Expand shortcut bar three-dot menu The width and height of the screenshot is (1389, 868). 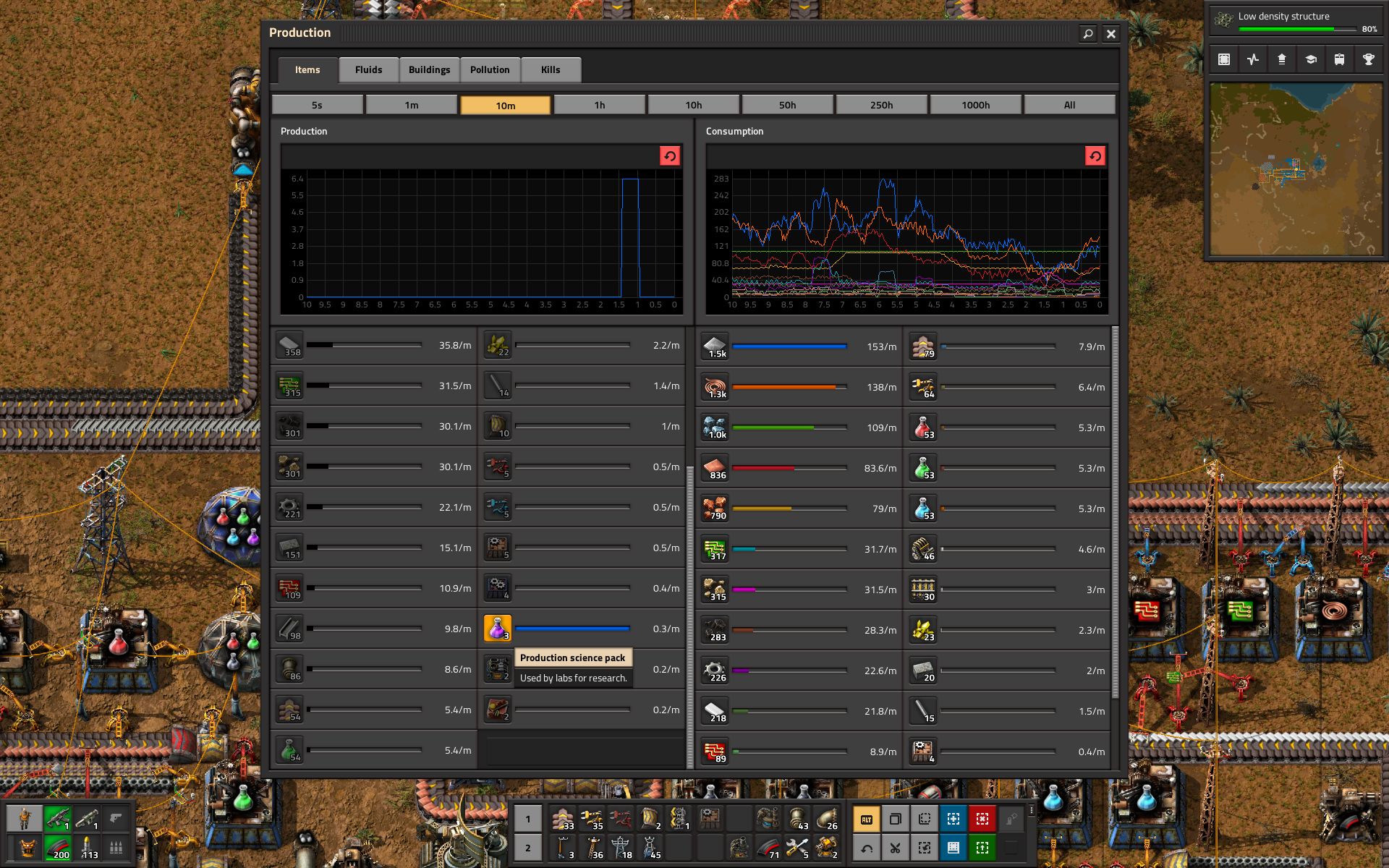pyautogui.click(x=1032, y=811)
